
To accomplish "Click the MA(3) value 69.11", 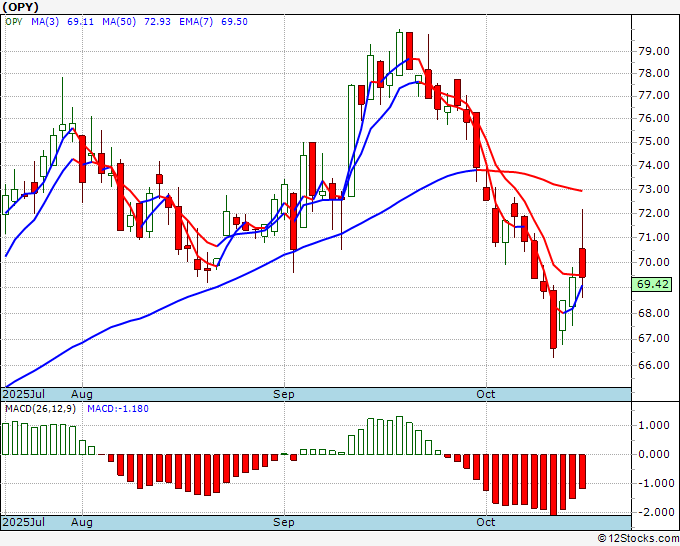I will [x=81, y=22].
